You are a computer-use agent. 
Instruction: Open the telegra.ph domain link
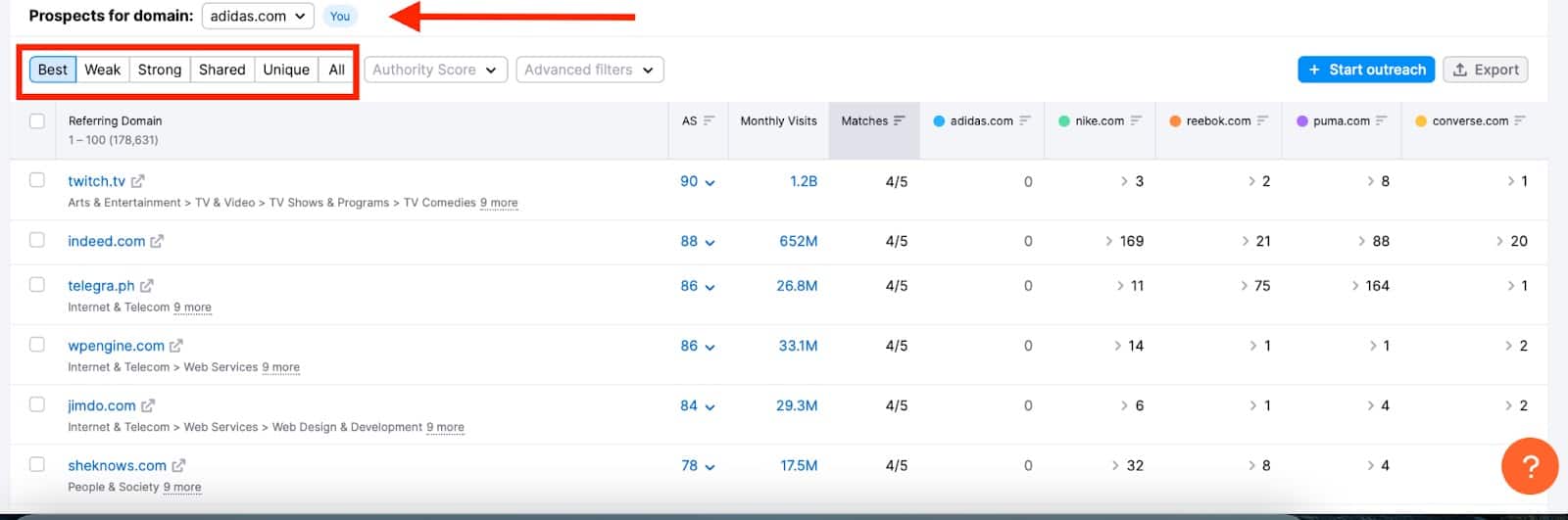point(101,286)
